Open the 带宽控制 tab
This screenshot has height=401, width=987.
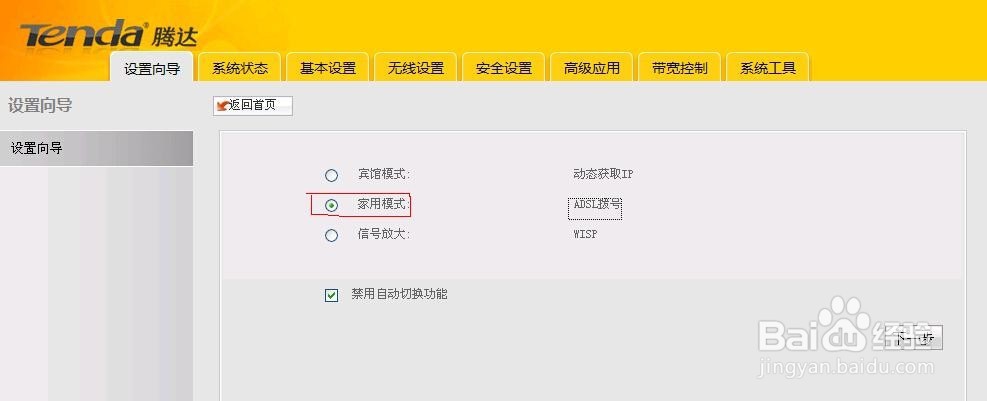[x=680, y=67]
